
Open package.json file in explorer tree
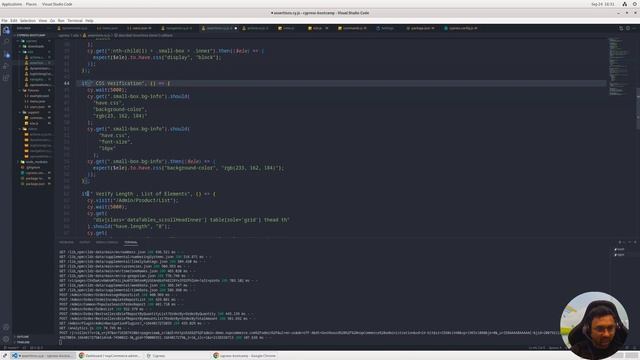click(35, 184)
